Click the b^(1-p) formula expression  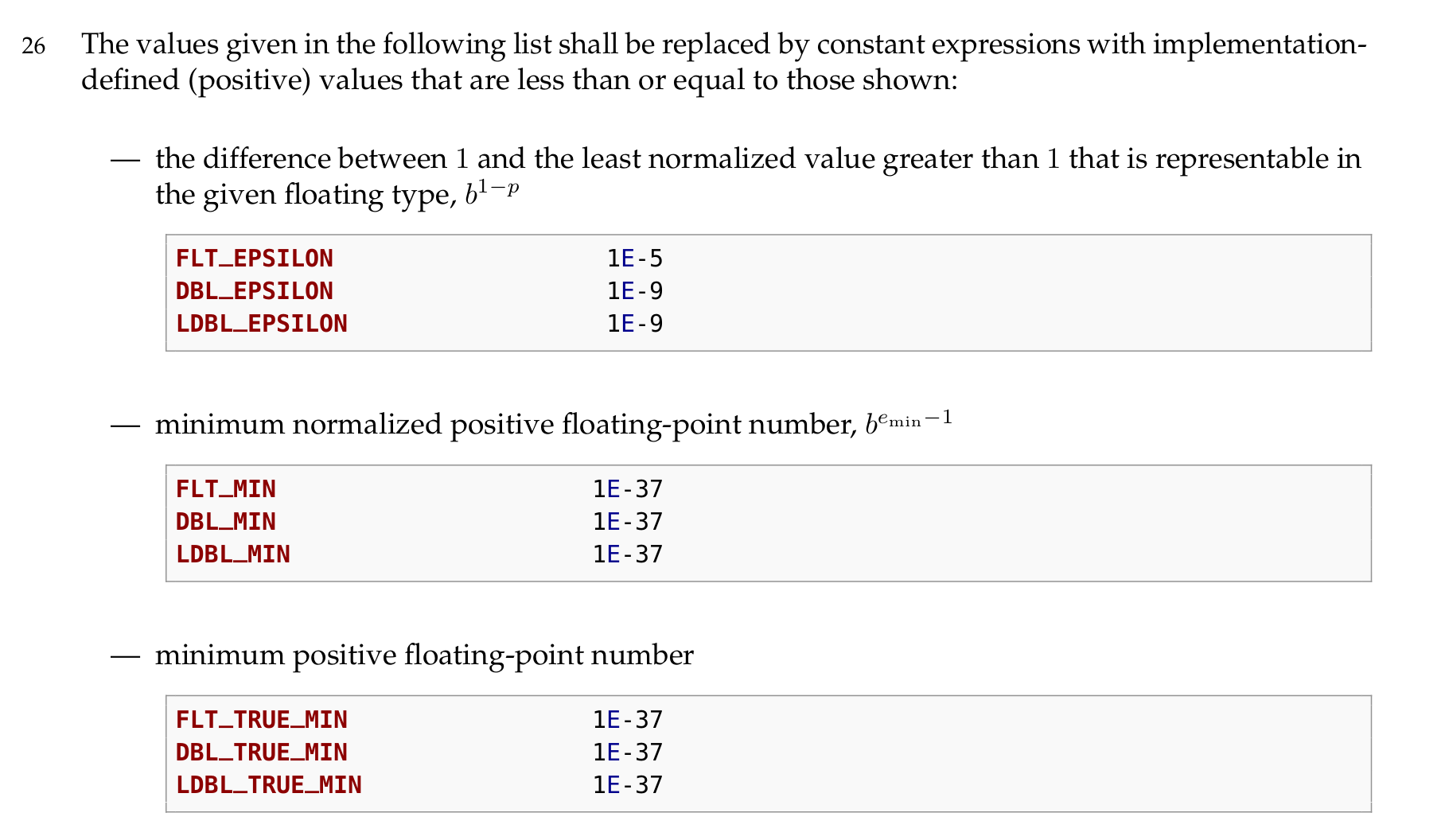[x=493, y=193]
